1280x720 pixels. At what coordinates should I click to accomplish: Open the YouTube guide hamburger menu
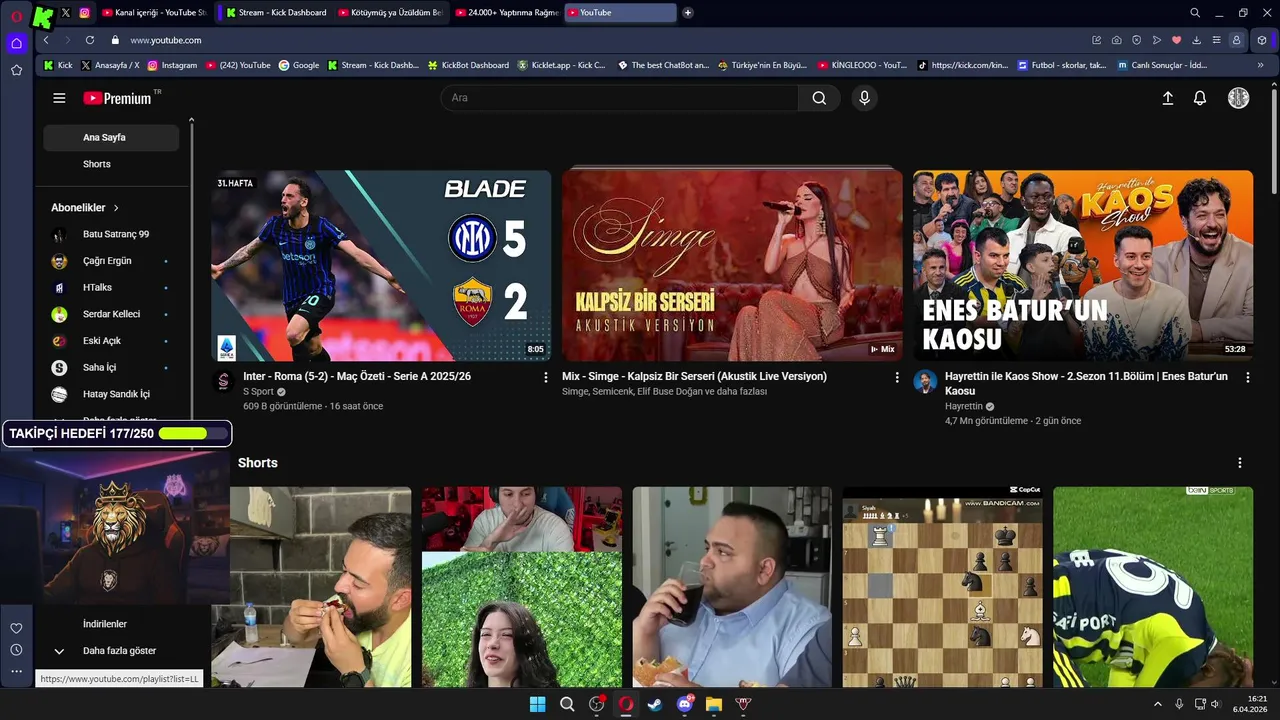59,98
